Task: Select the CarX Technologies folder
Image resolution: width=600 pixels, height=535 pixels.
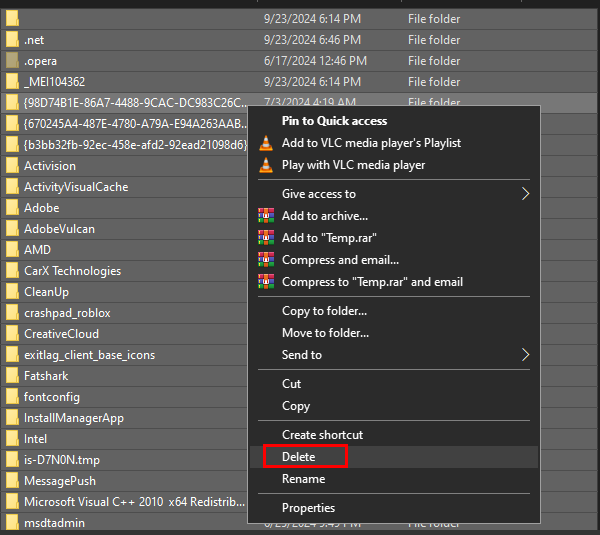Action: coord(72,271)
